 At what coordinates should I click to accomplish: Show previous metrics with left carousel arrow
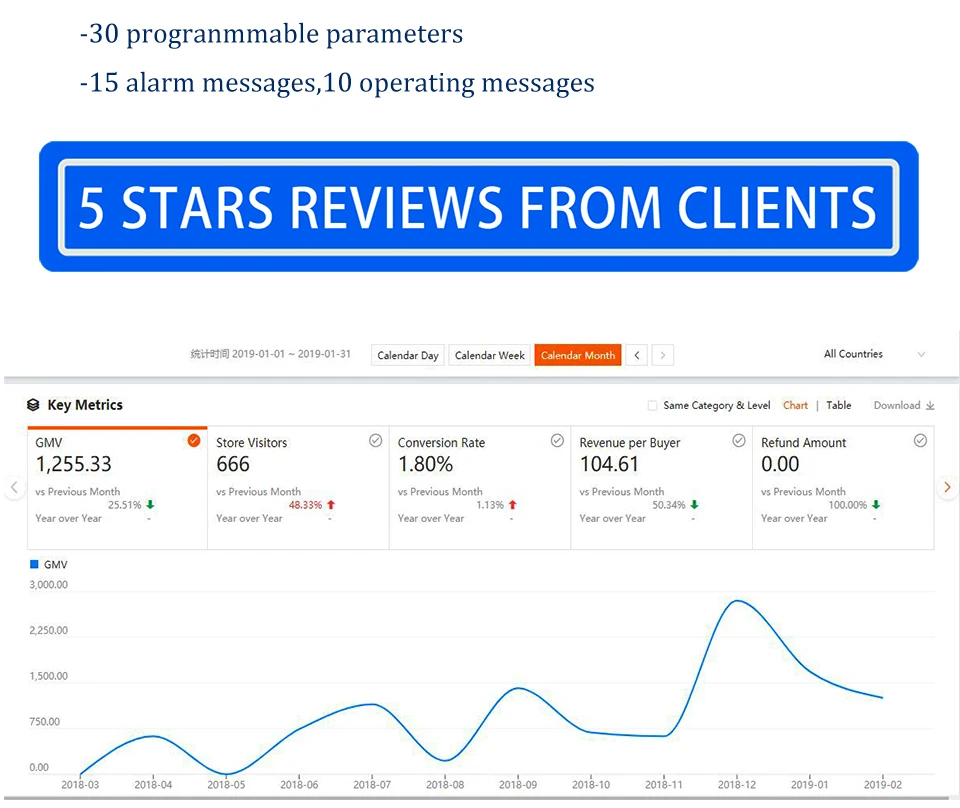click(x=14, y=488)
